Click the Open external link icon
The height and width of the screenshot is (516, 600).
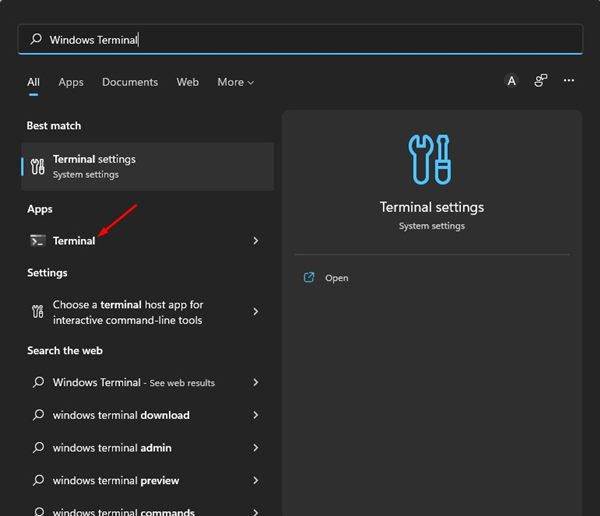click(309, 278)
